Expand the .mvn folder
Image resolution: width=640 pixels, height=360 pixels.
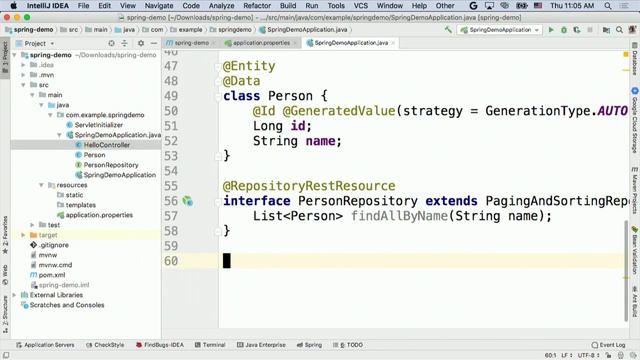23,75
